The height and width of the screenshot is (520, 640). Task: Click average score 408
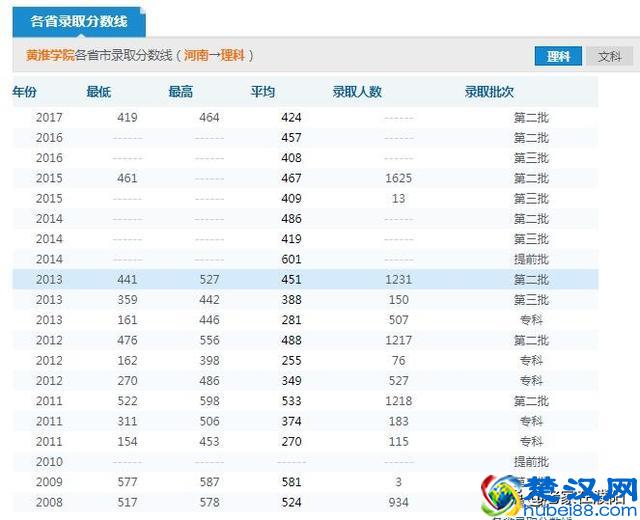pyautogui.click(x=291, y=158)
